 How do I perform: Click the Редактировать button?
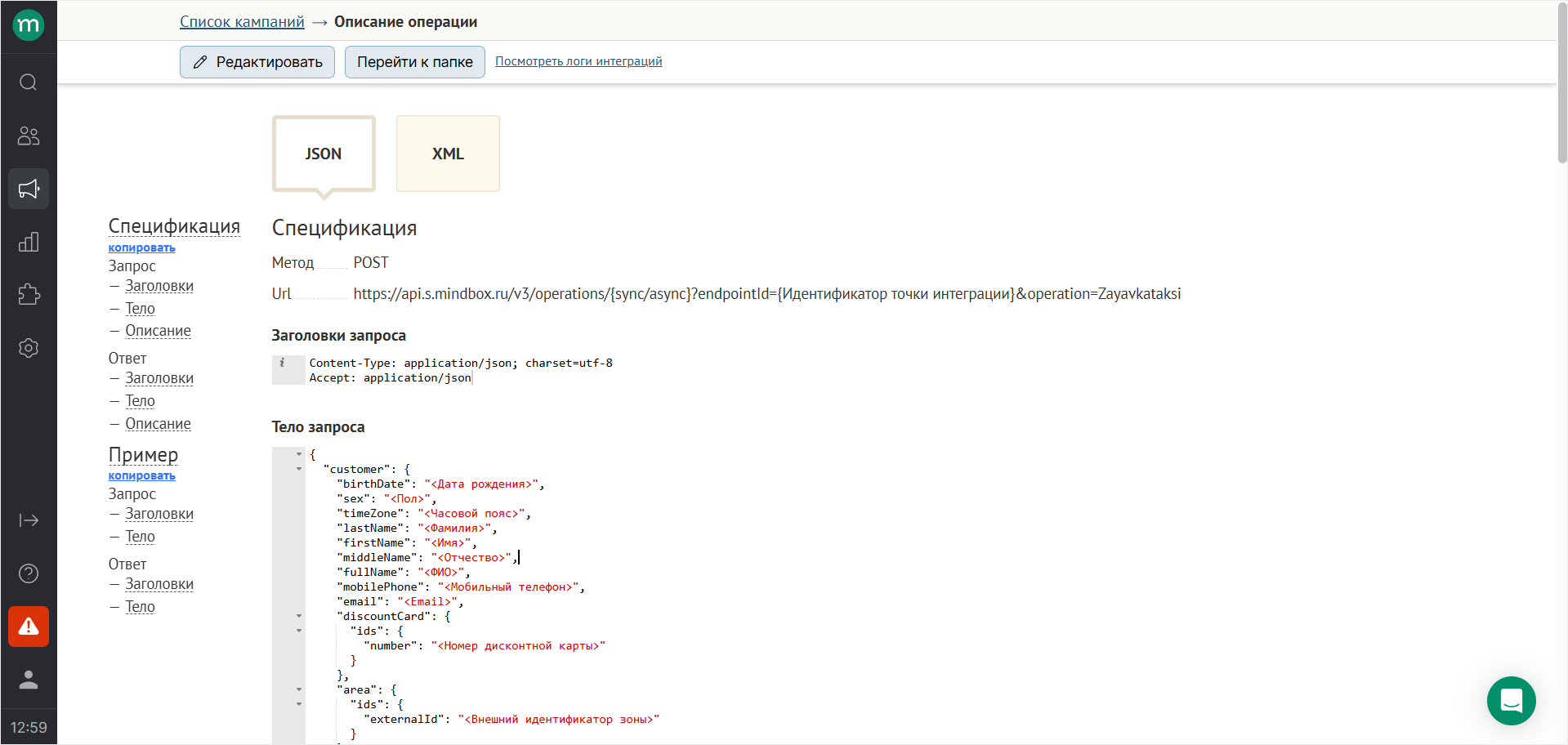coord(257,62)
